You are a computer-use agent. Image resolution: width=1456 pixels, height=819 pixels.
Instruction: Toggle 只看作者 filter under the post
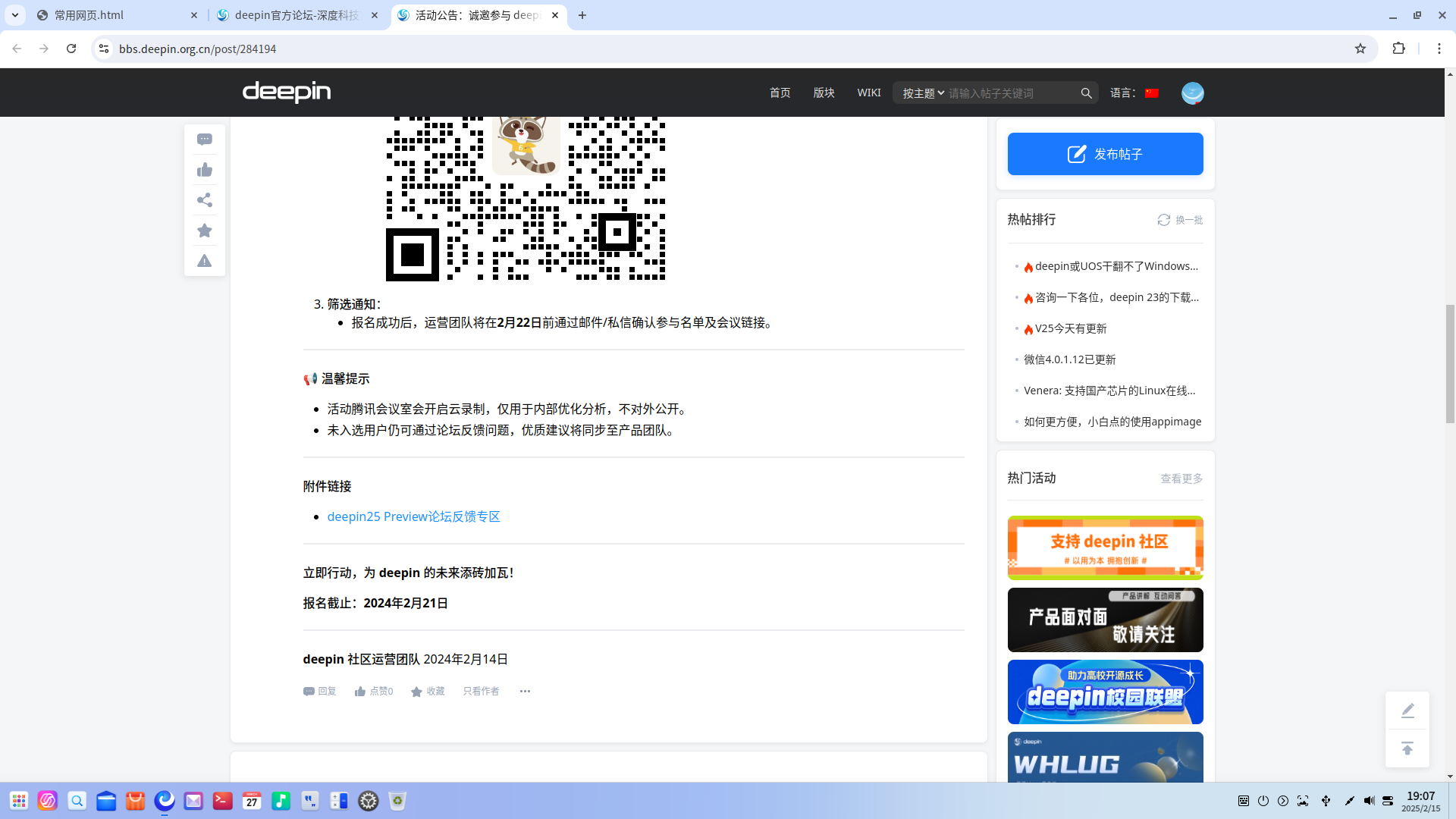click(x=481, y=691)
